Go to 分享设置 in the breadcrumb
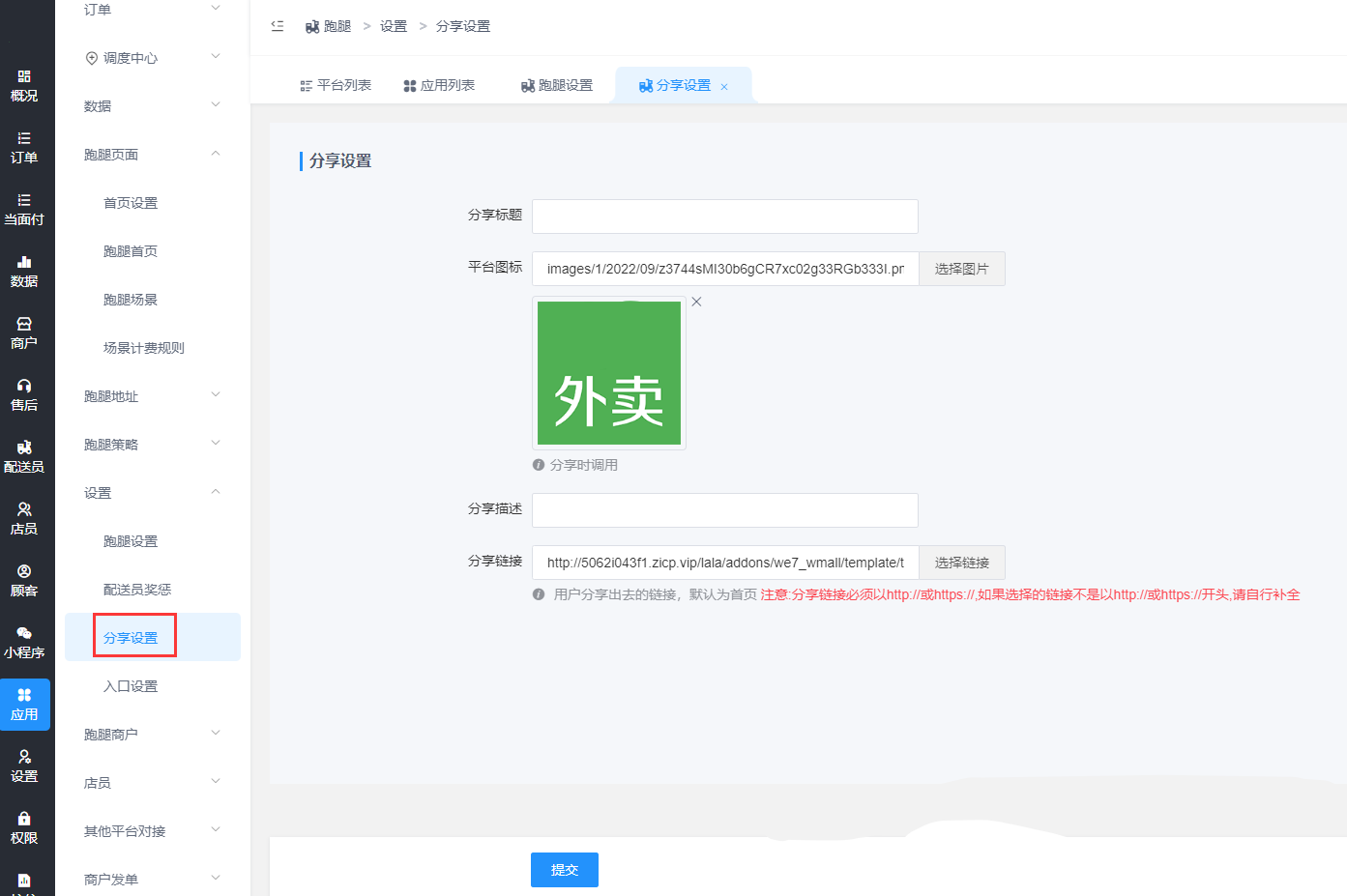The image size is (1347, 896). point(463,26)
